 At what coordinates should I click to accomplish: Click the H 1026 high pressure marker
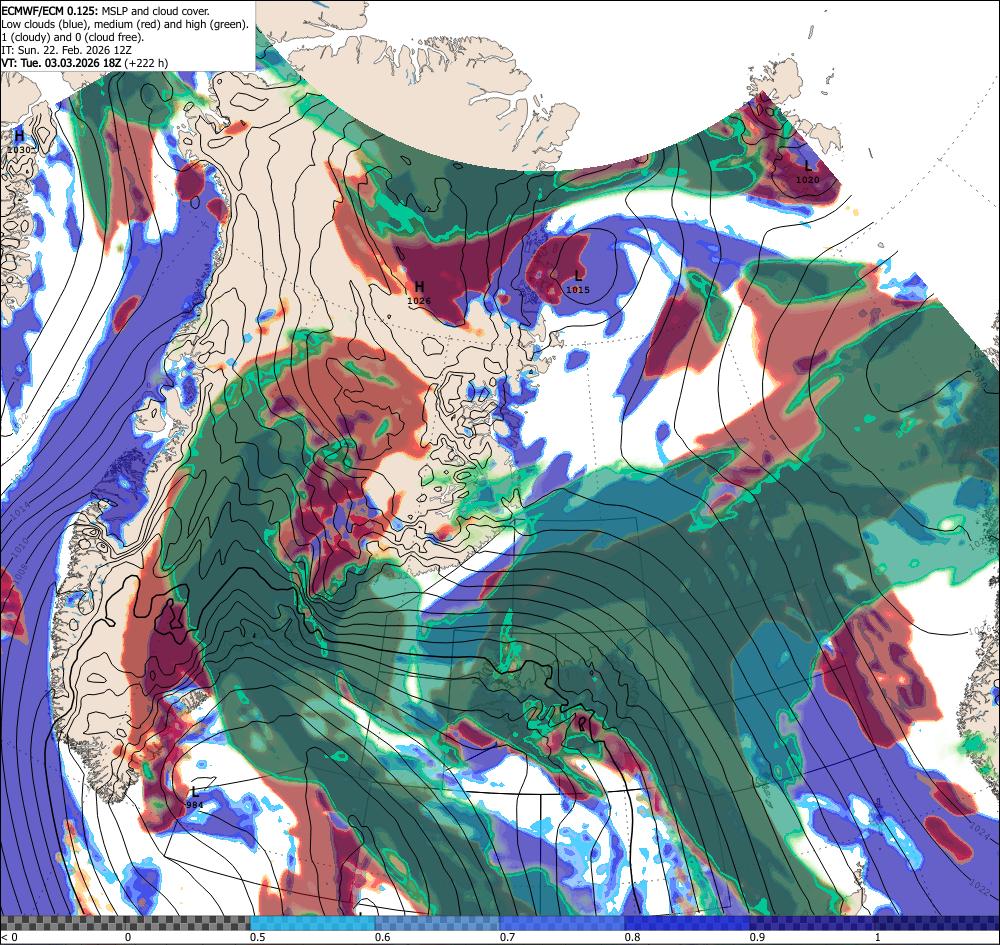click(419, 293)
